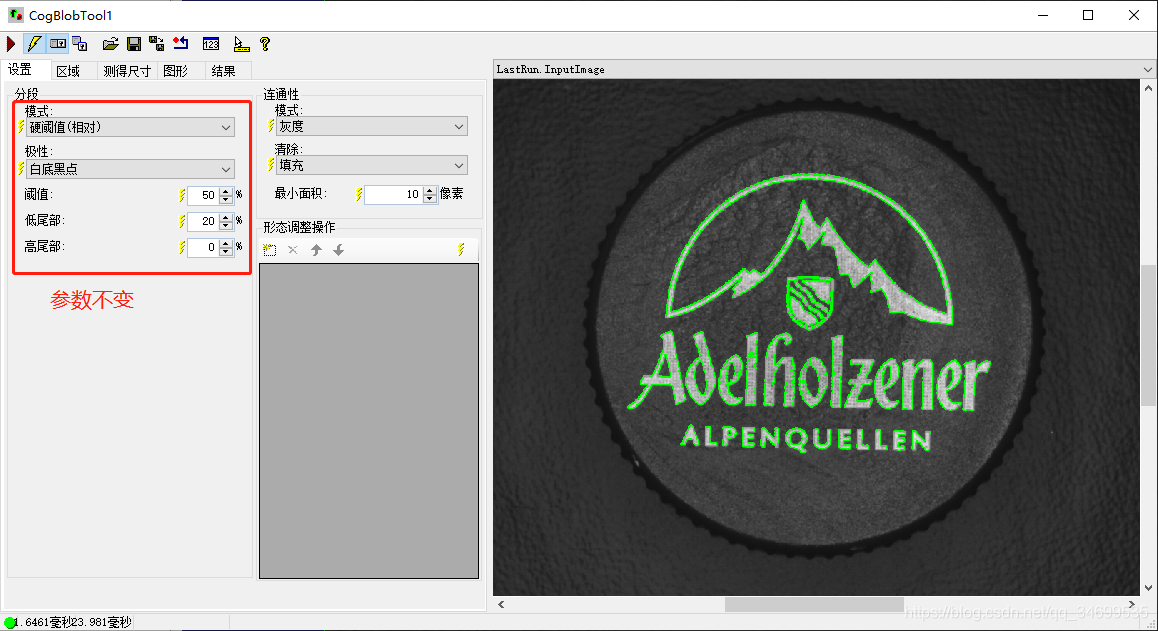Increase 阈值 with the up spinner
Screen dimensions: 1158x631
(226, 191)
